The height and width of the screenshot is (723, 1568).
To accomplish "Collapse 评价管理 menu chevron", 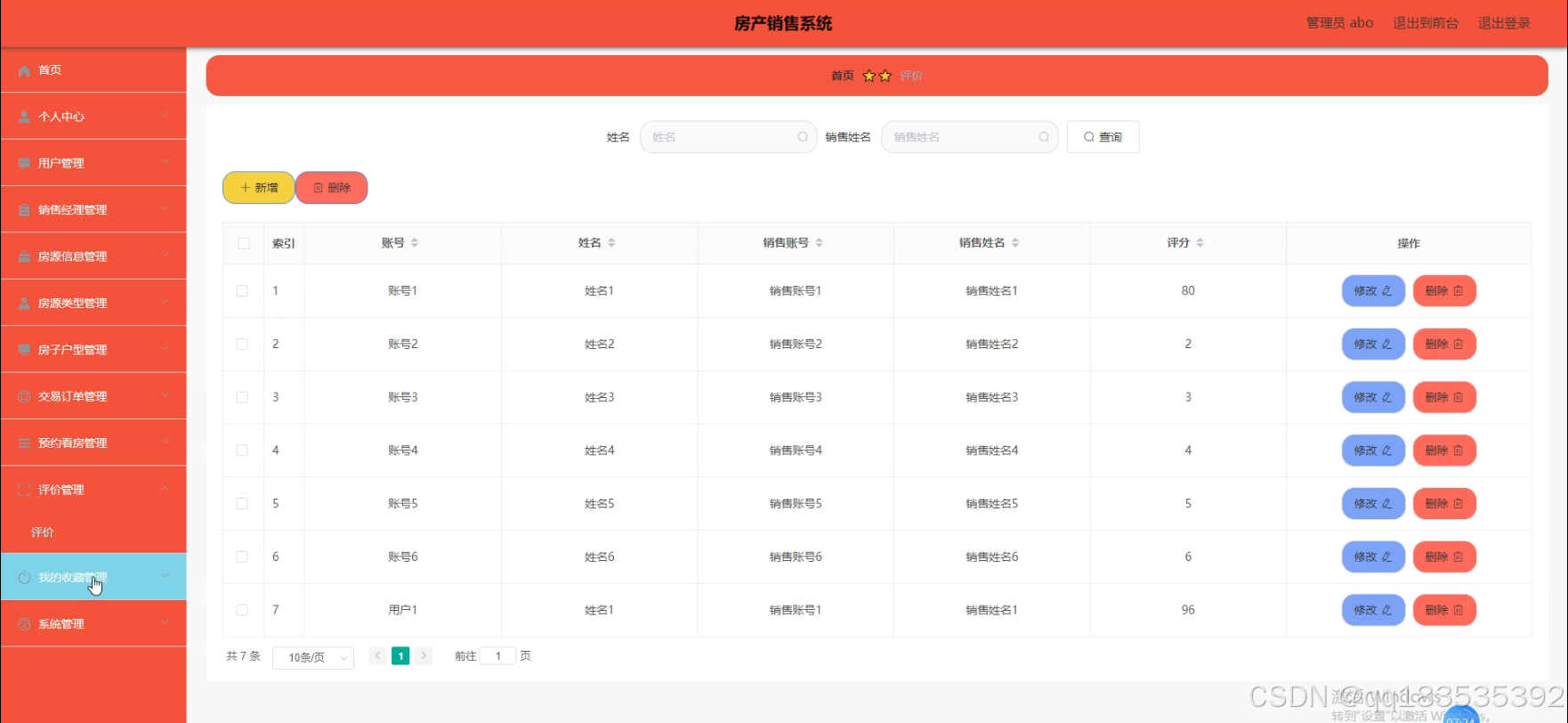I will pyautogui.click(x=165, y=489).
